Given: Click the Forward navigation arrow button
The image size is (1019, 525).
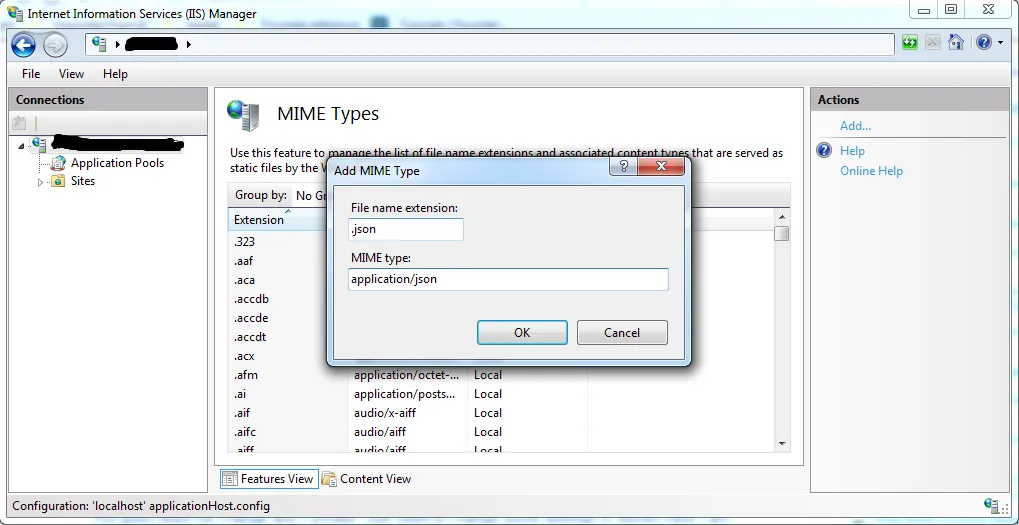Looking at the screenshot, I should click(55, 44).
